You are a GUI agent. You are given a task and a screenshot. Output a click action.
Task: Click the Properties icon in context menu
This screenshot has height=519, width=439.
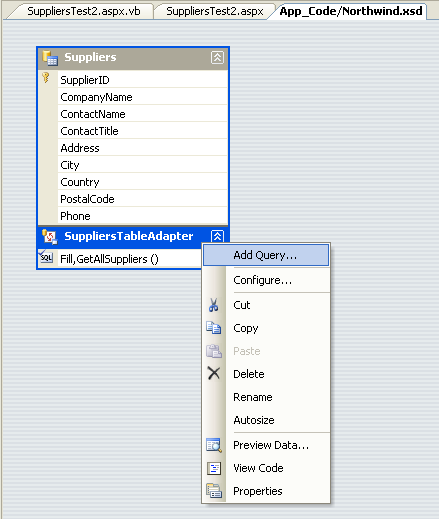pyautogui.click(x=214, y=491)
